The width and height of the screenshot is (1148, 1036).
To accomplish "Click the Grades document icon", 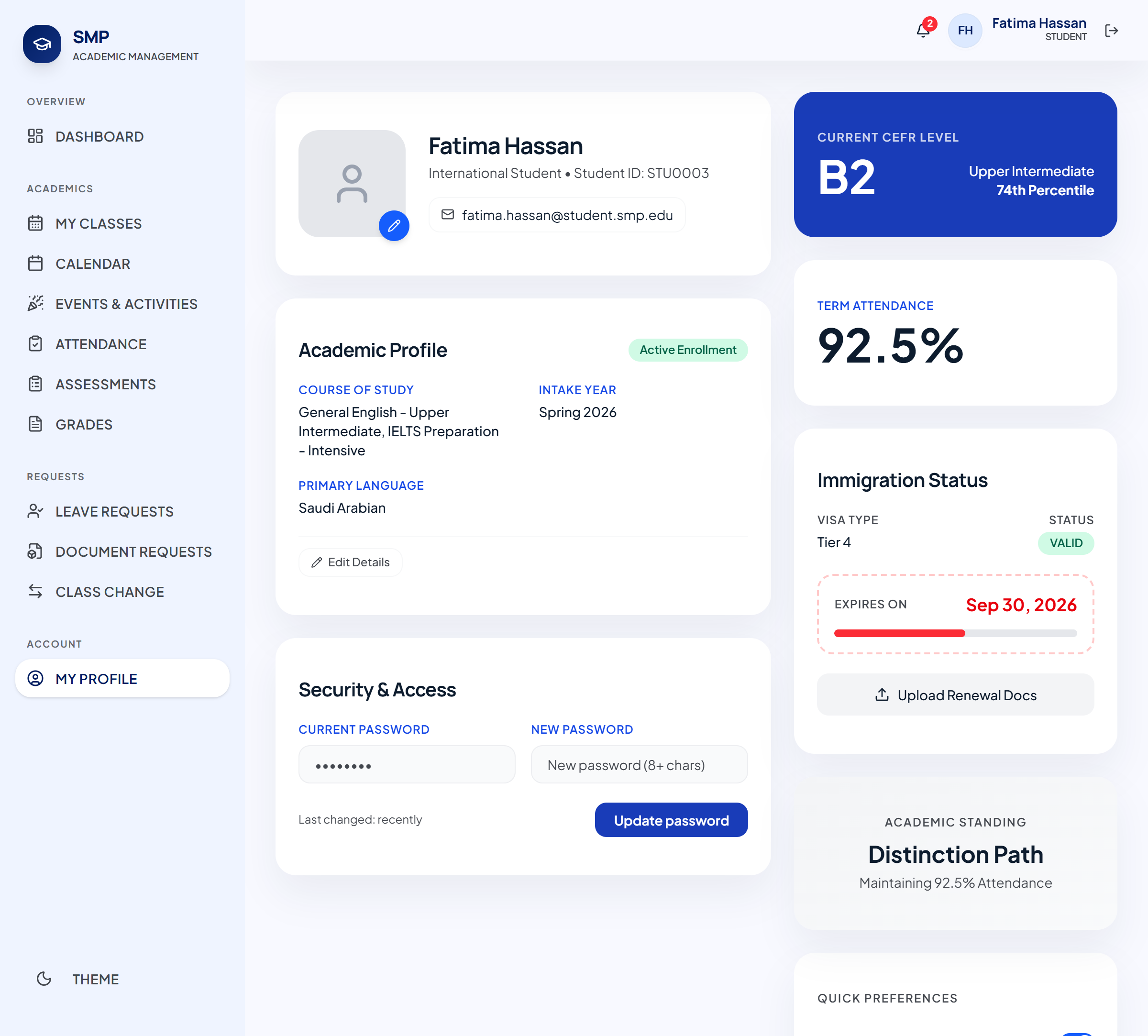I will (35, 424).
